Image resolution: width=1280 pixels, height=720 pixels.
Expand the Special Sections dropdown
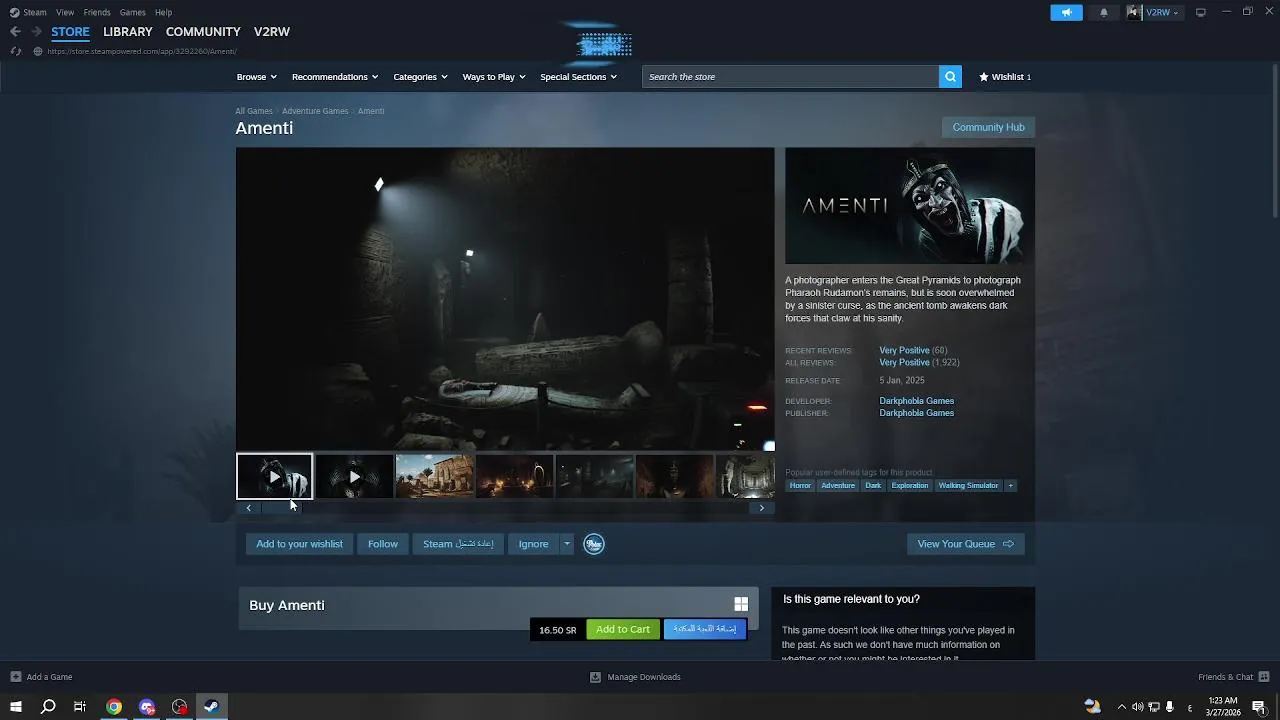coord(578,77)
